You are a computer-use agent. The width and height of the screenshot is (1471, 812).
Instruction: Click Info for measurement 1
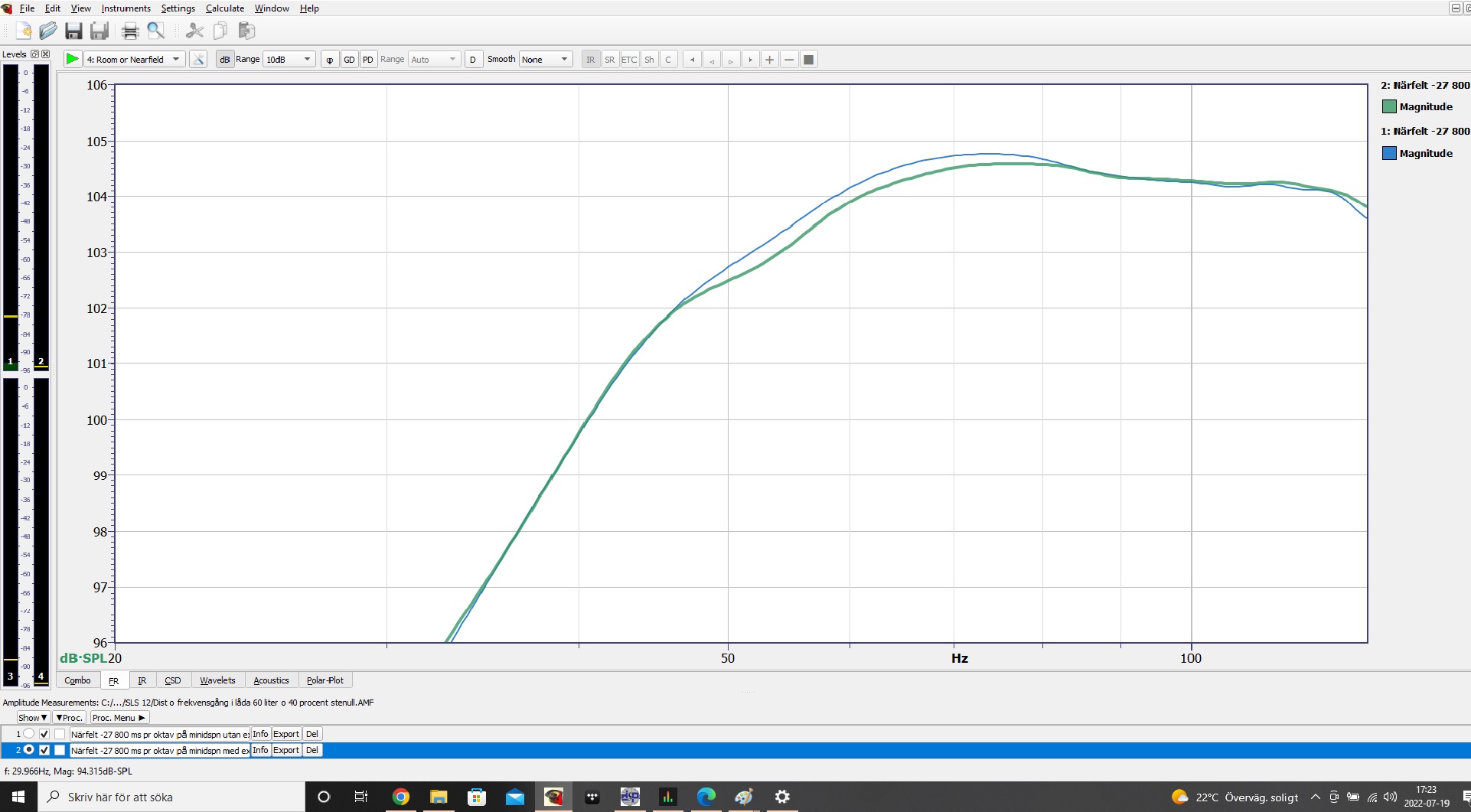tap(260, 734)
